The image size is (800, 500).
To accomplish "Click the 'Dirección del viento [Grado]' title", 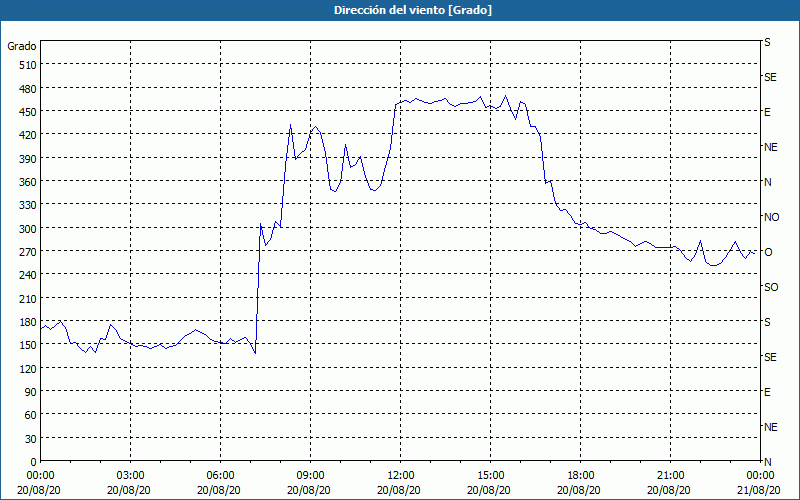I will point(413,10).
